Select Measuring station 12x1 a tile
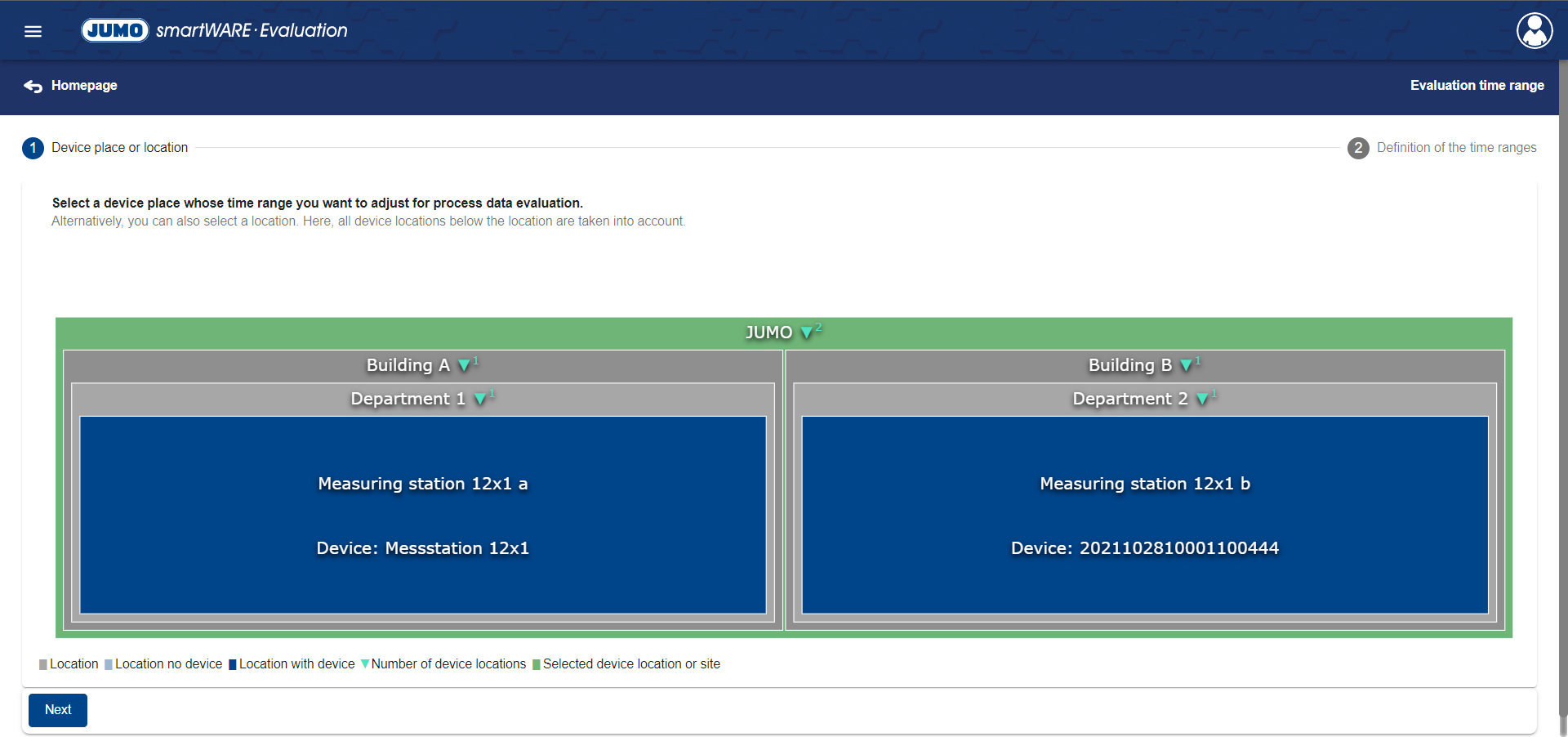The height and width of the screenshot is (737, 1568). tap(422, 515)
